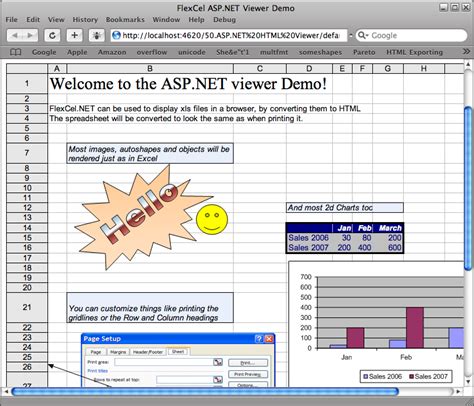
Task: Go forward with the forward arrow
Action: click(x=30, y=35)
